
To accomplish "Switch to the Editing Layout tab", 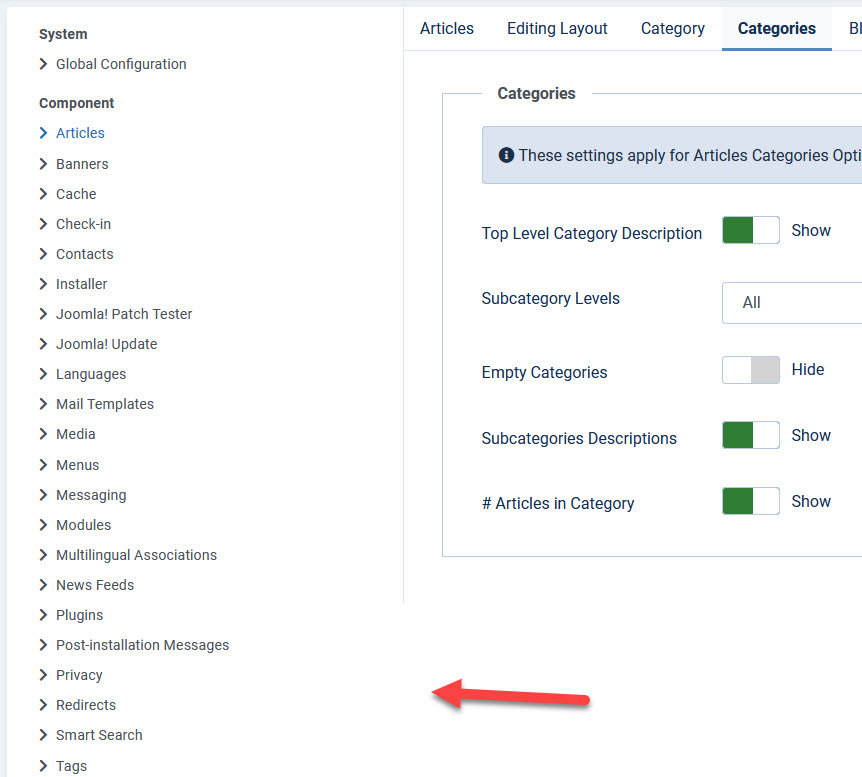I will pos(557,29).
